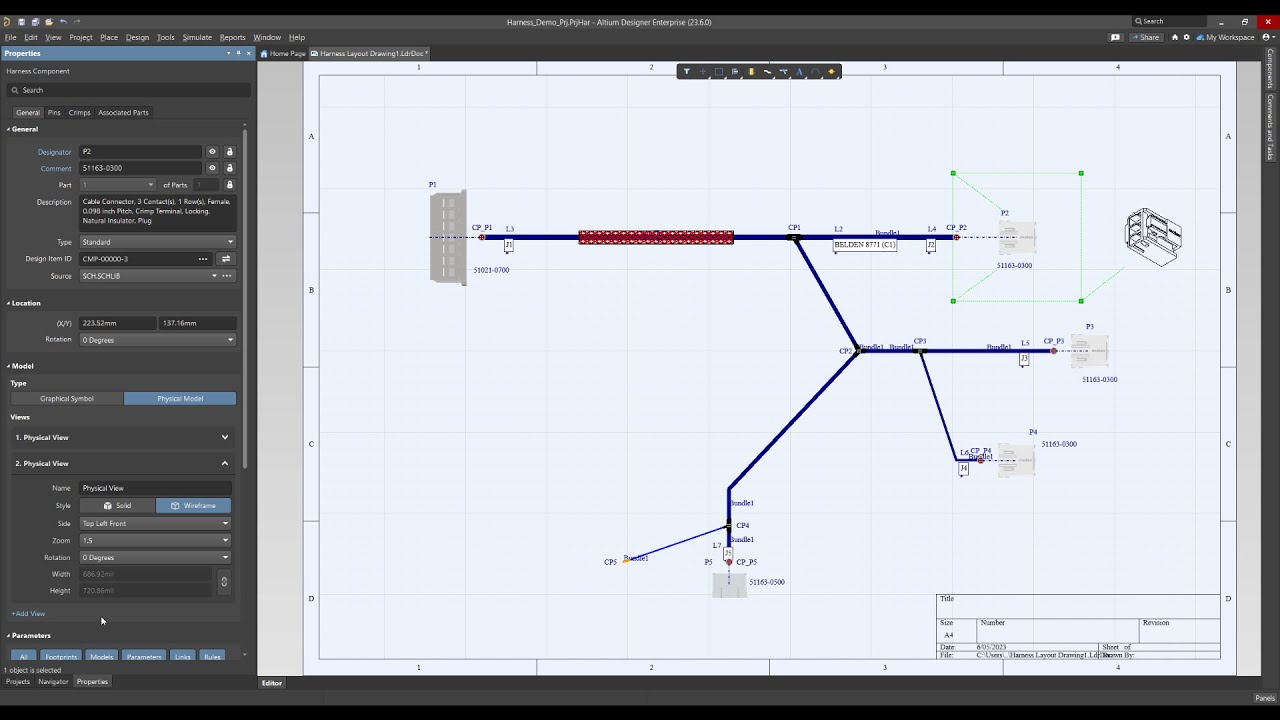Click the Undo arrow in the quick access bar
The image size is (1280, 720).
pos(64,21)
